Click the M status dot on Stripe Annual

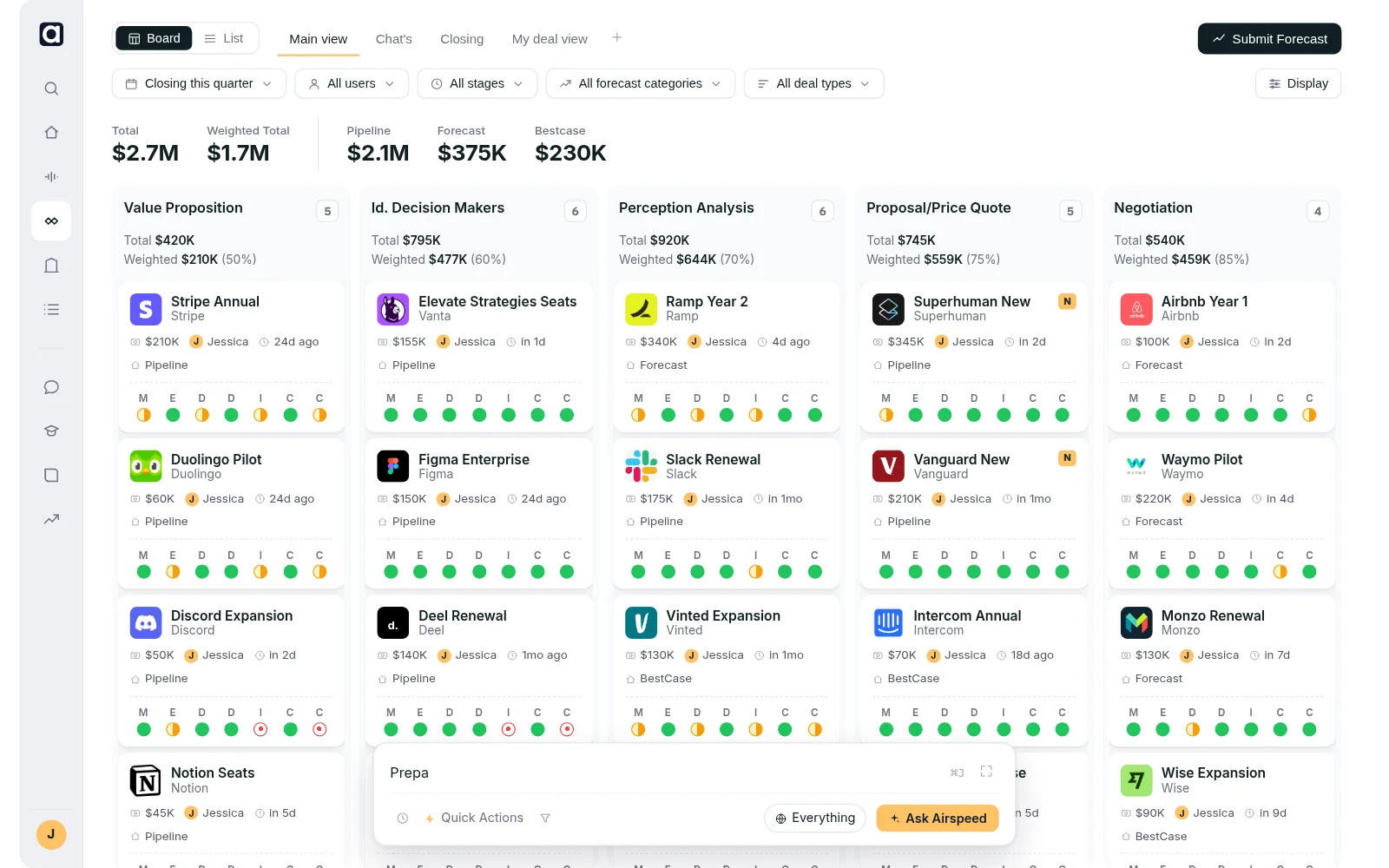click(x=144, y=415)
